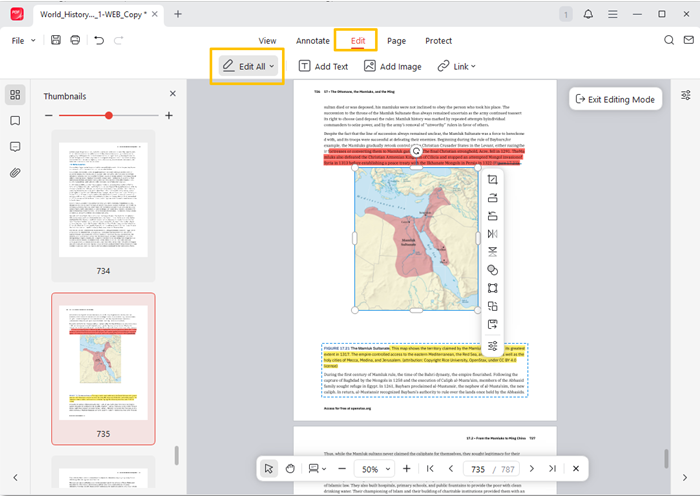Click the replace image icon
This screenshot has width=700, height=496.
click(x=493, y=306)
